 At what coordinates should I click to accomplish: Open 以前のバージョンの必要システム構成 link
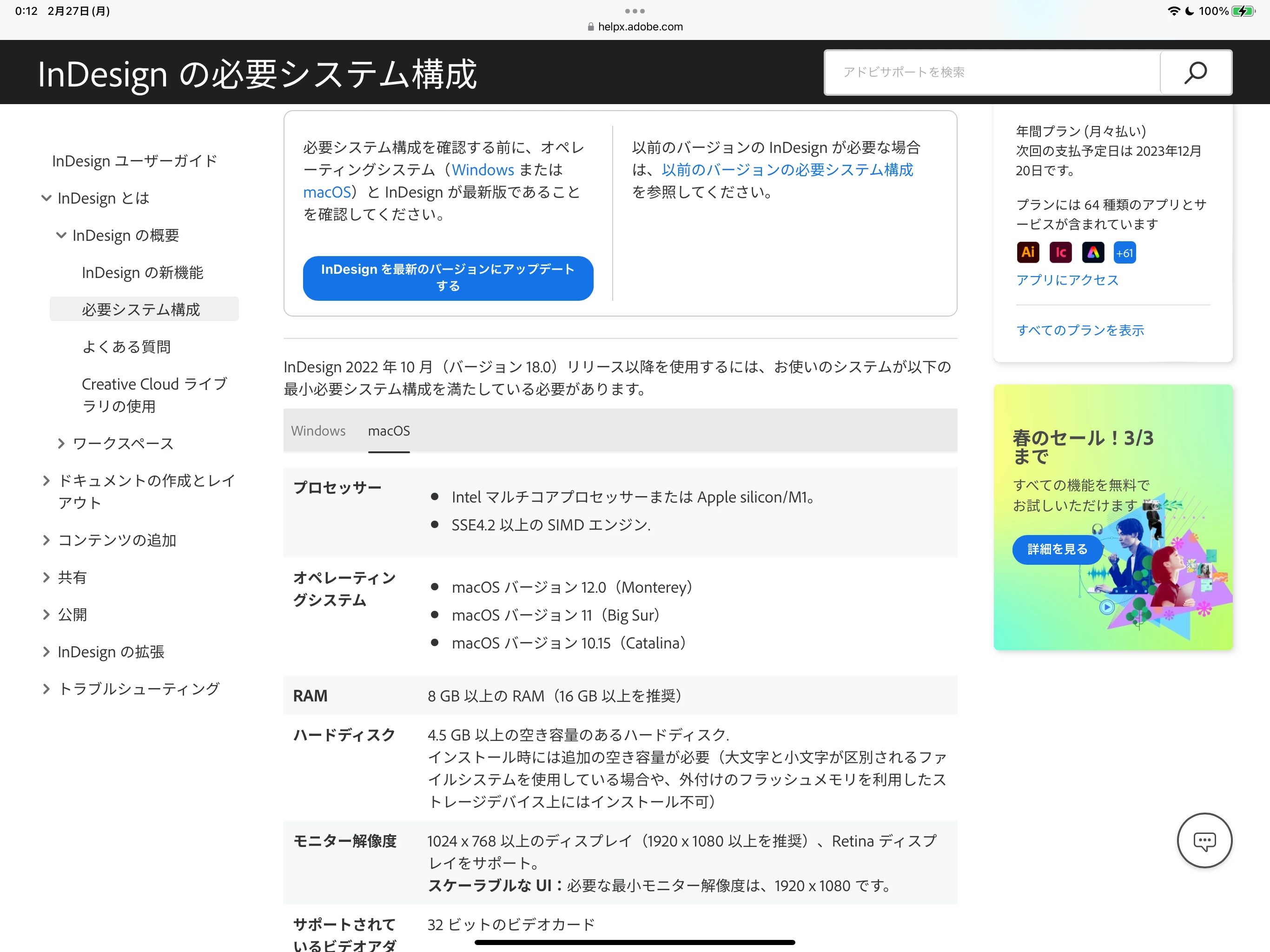point(787,170)
